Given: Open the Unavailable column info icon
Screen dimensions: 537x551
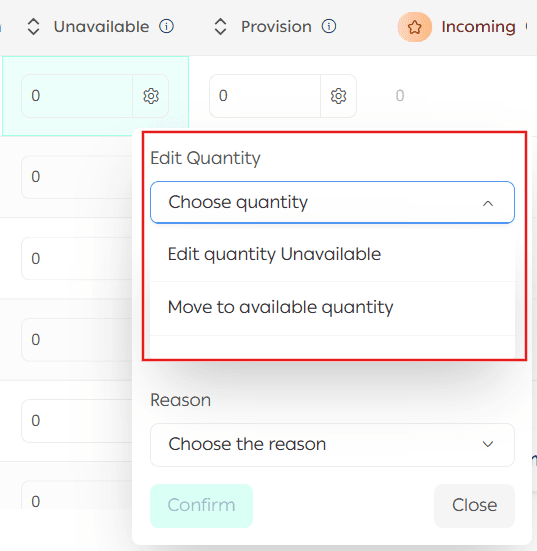Looking at the screenshot, I should (166, 26).
